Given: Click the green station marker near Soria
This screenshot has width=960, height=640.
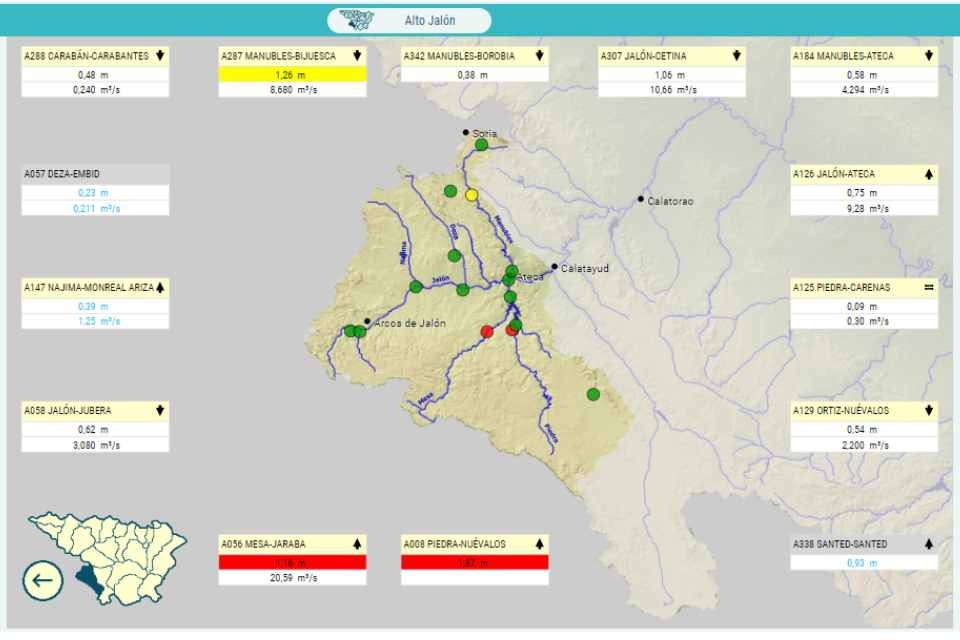Looking at the screenshot, I should coord(481,145).
